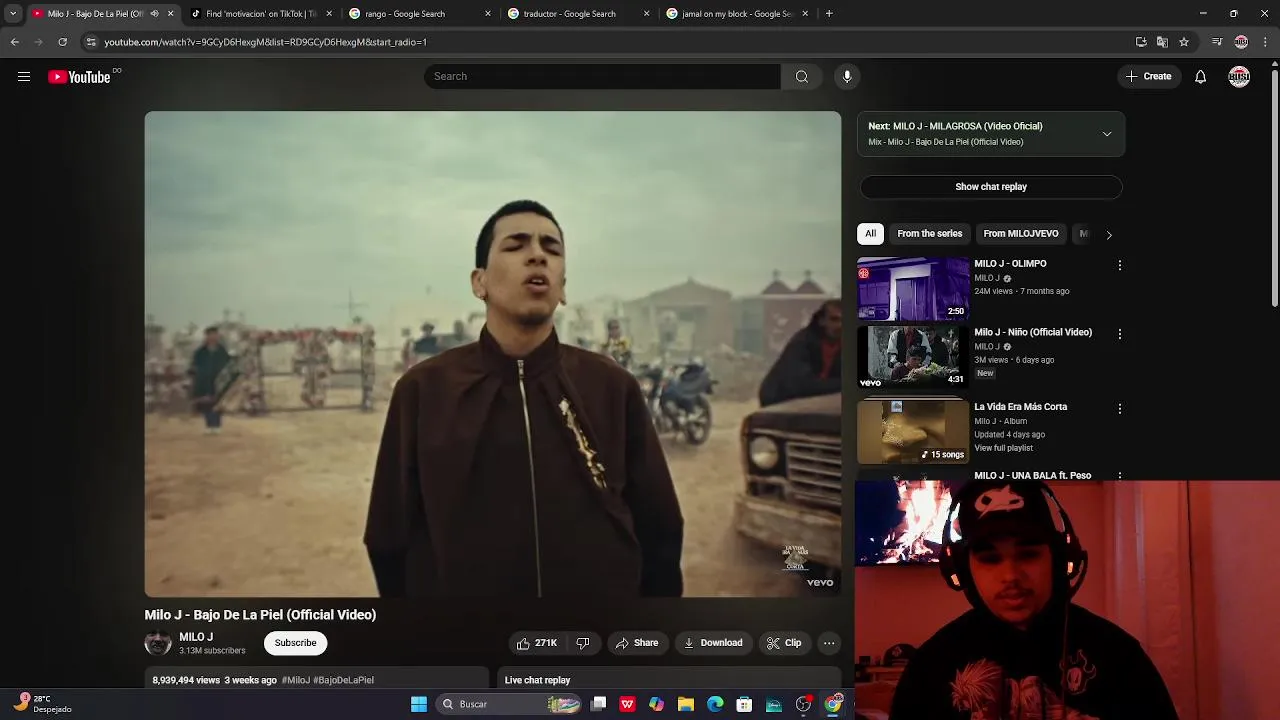The image size is (1280, 720).
Task: Click the Download button
Action: (x=712, y=643)
